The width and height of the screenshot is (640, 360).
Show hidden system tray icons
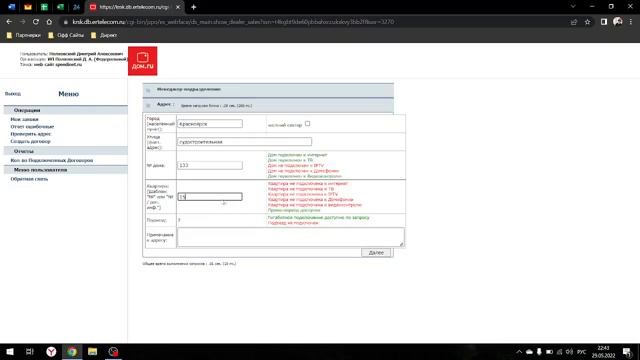[x=519, y=352]
